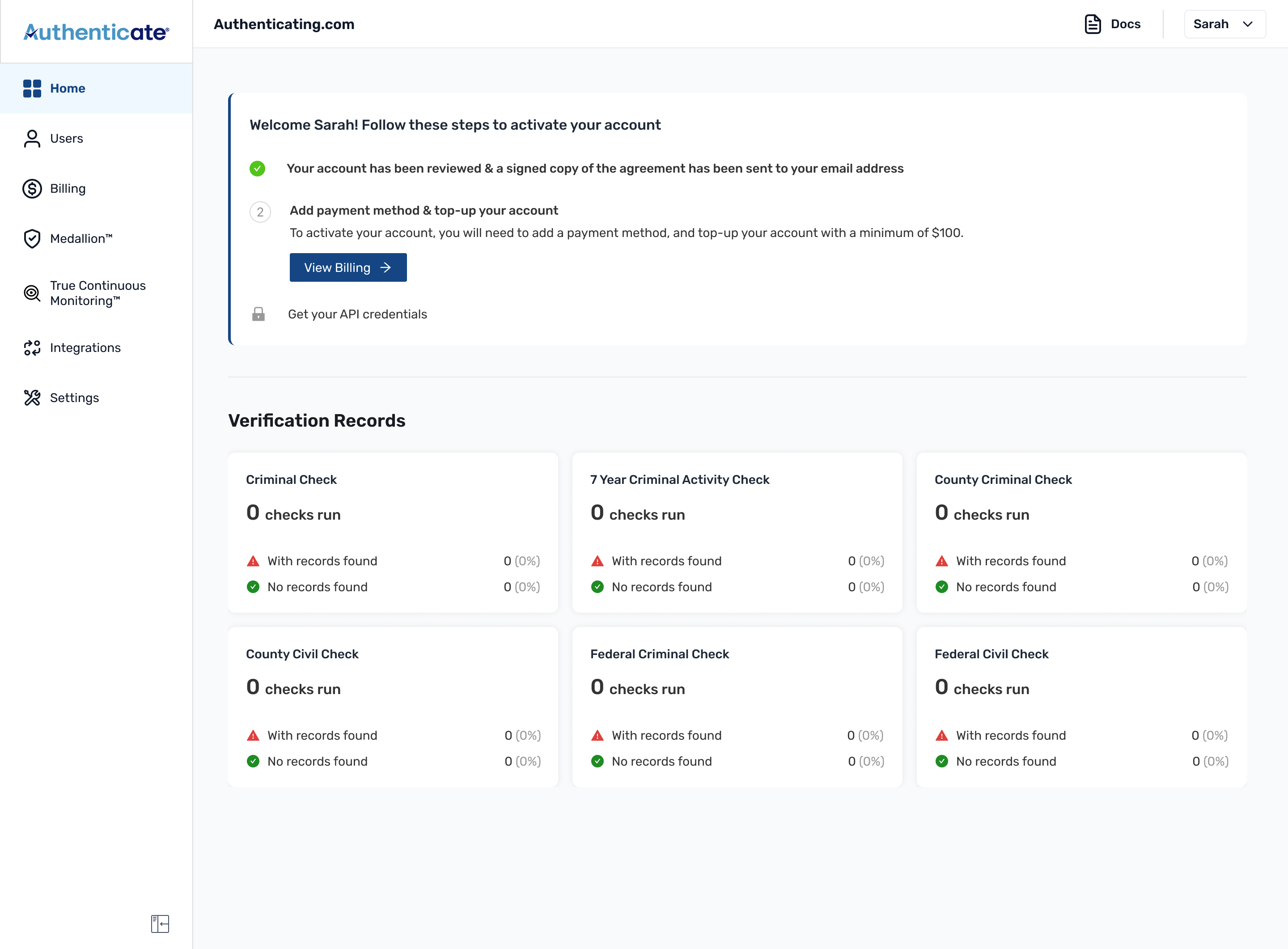Open Integrations in the sidebar
The image size is (1288, 949).
point(97,347)
